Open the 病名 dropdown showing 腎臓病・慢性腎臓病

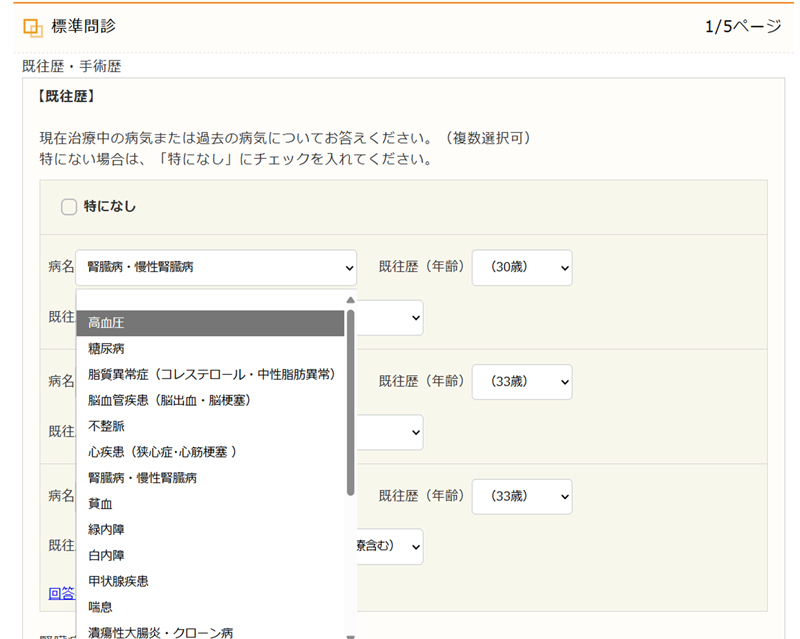click(x=216, y=267)
